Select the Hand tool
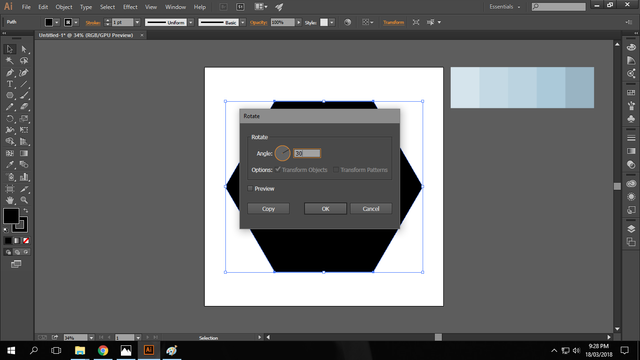 (10, 200)
